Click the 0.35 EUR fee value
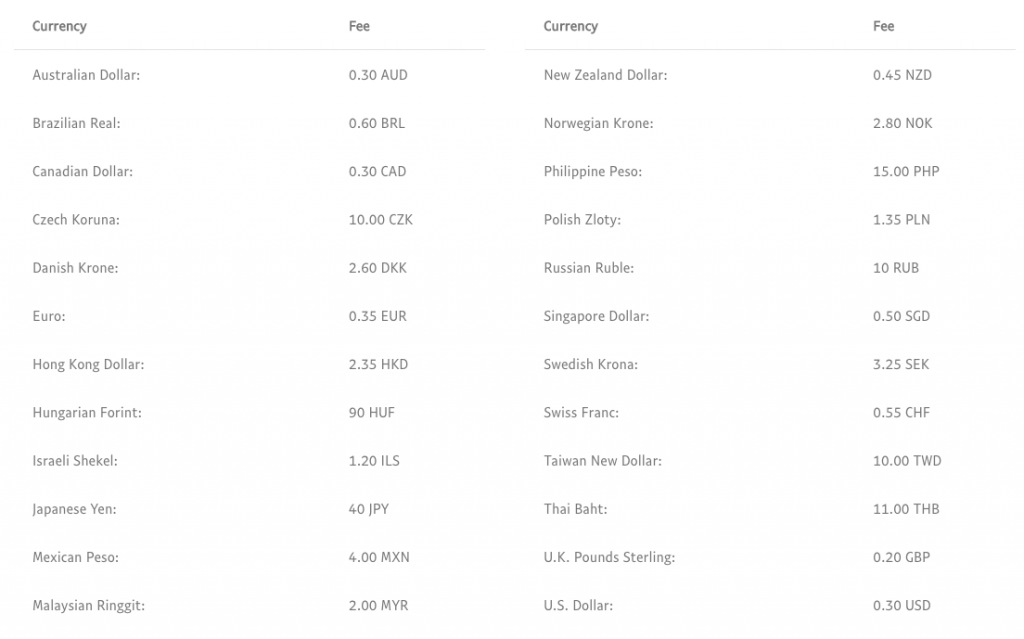The height and width of the screenshot is (639, 1024). tap(377, 316)
